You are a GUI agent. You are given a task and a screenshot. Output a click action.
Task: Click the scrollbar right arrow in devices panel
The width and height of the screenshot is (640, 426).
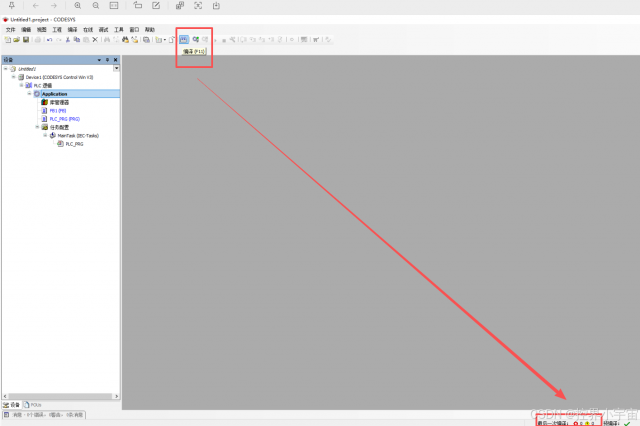116,396
